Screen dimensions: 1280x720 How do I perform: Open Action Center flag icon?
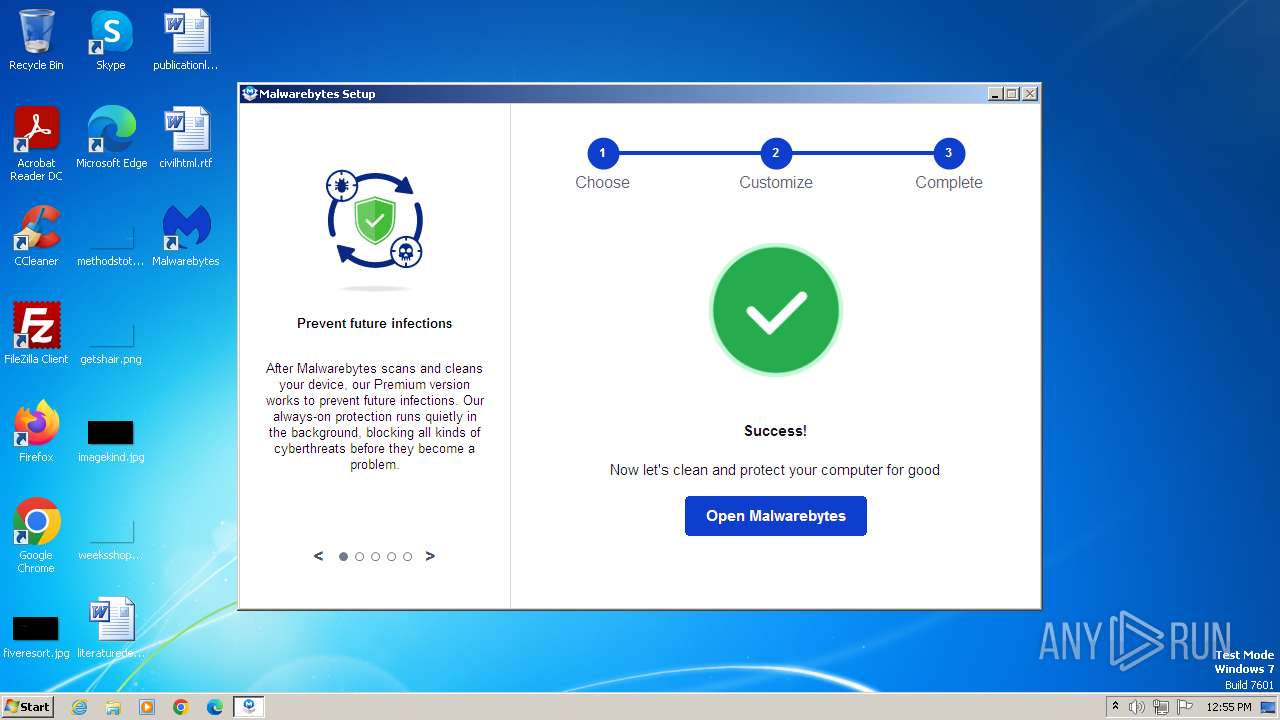click(x=1185, y=707)
